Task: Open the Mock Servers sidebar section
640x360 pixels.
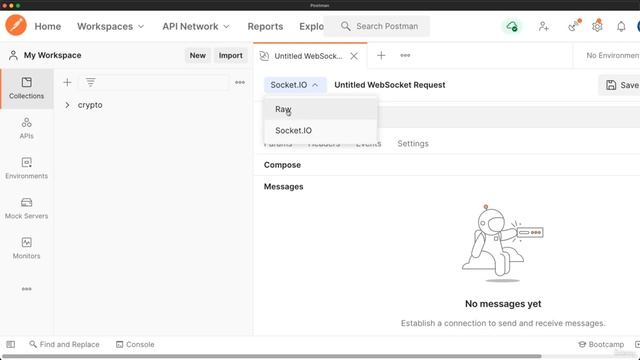Action: tap(27, 208)
